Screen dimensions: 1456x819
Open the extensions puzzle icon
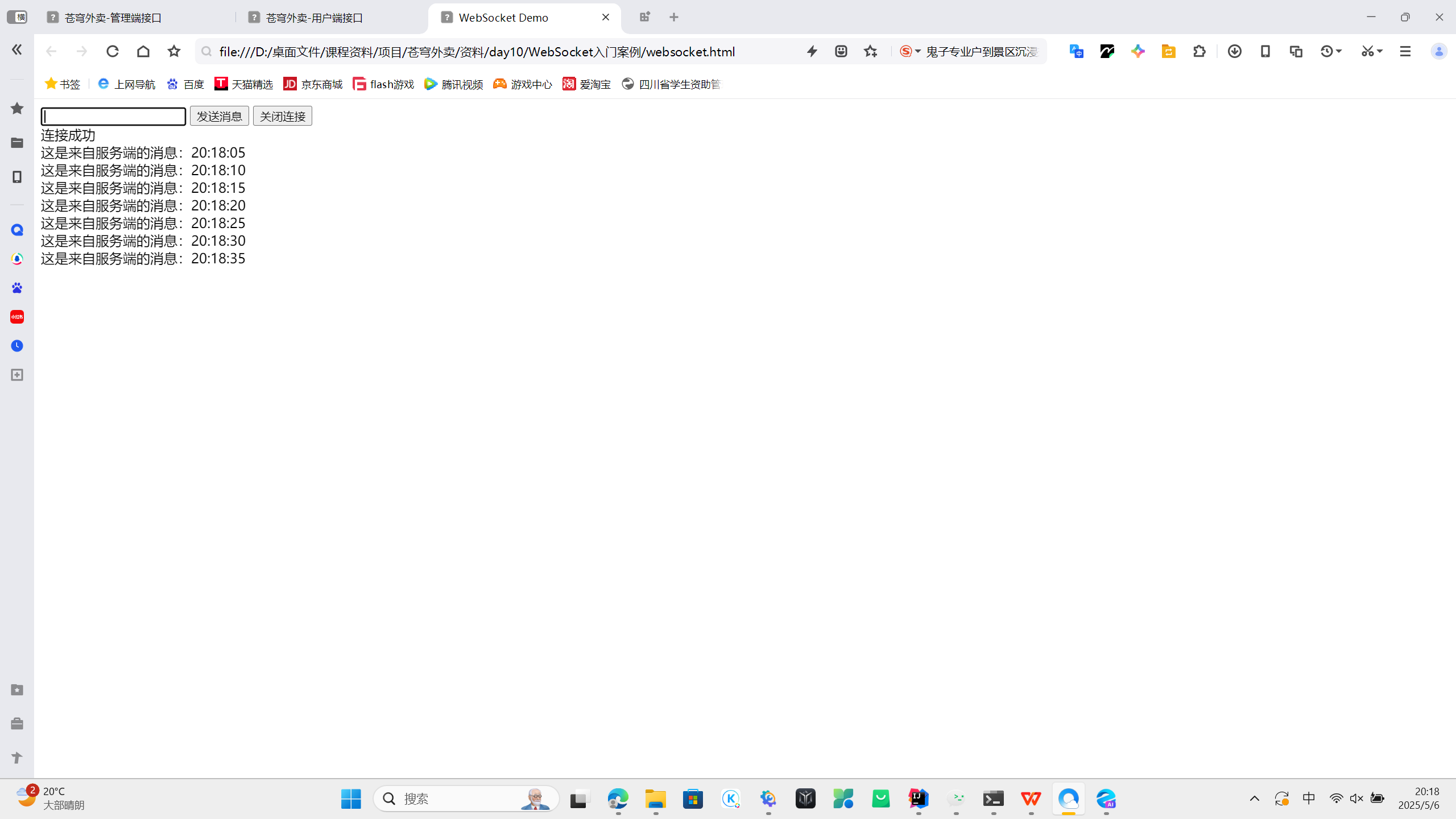[1199, 52]
